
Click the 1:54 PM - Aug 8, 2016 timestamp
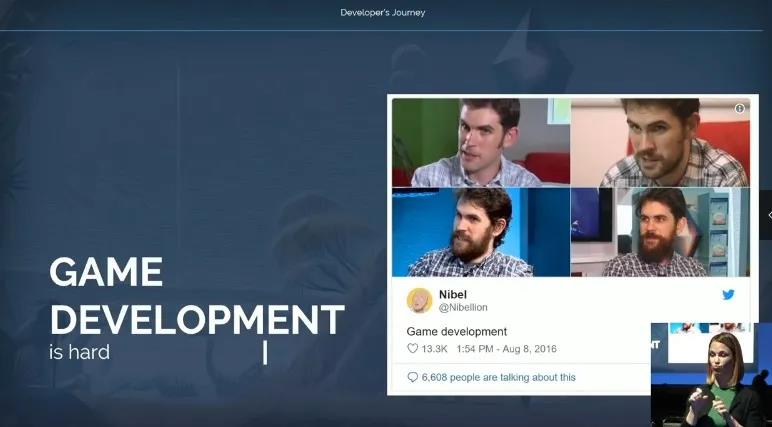[506, 349]
